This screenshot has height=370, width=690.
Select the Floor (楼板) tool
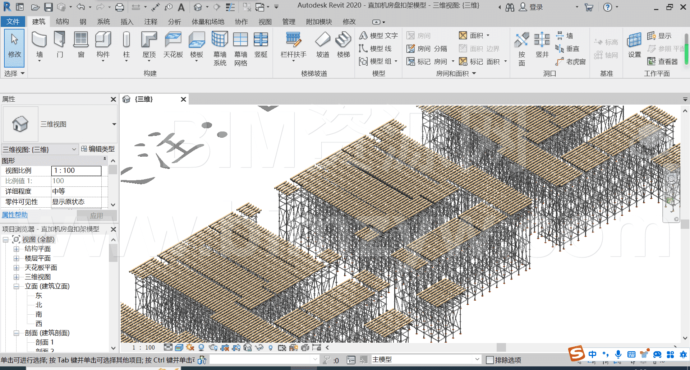tap(197, 45)
